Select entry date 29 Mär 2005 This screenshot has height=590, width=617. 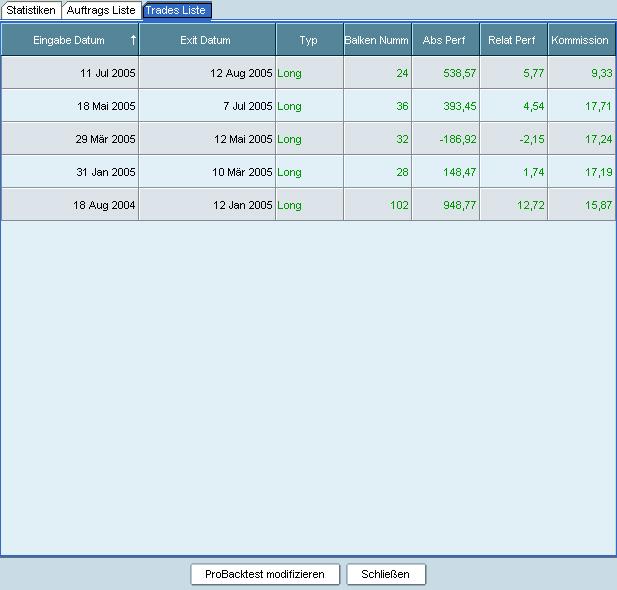105,139
